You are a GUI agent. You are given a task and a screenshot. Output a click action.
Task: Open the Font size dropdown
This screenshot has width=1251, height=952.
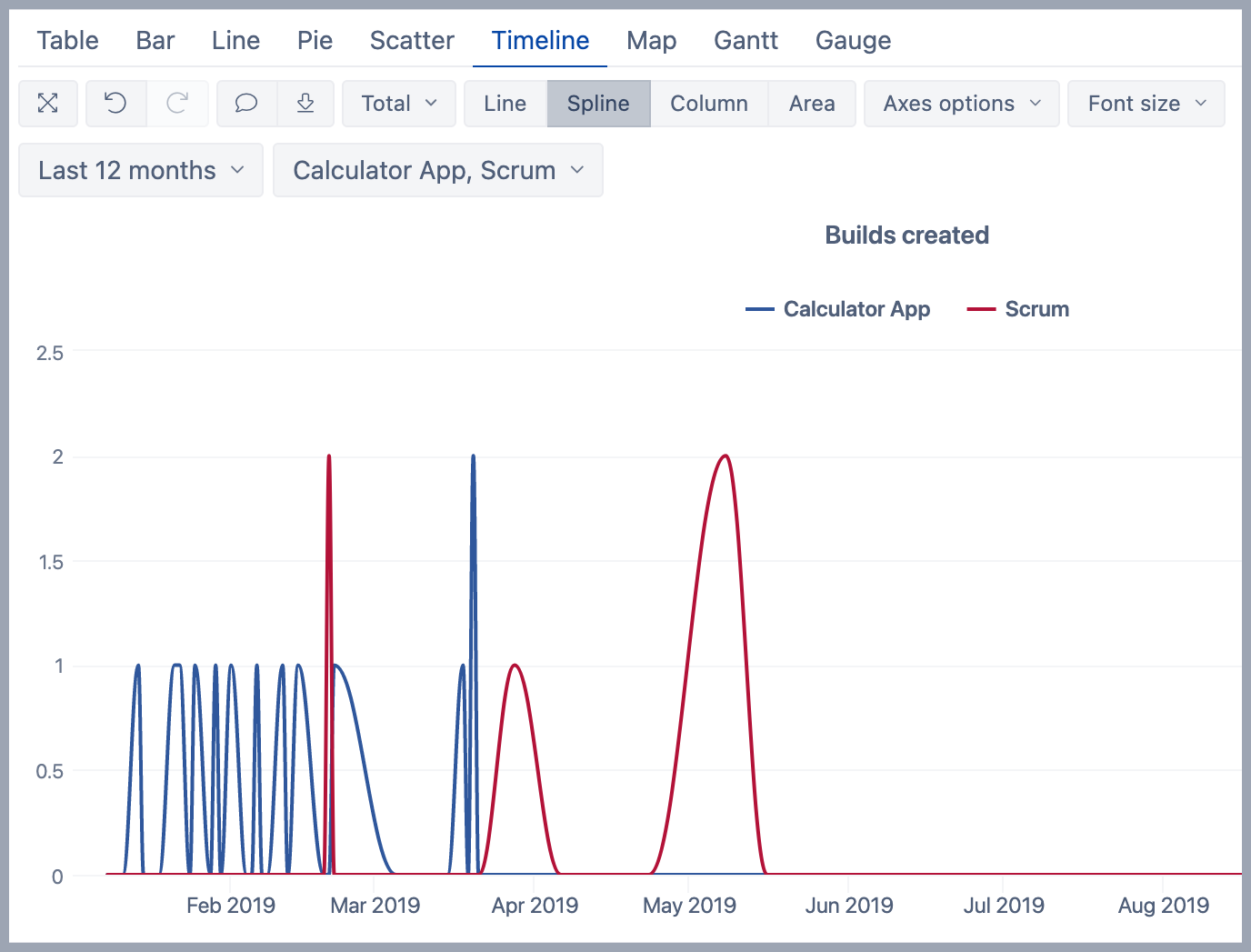(1146, 104)
